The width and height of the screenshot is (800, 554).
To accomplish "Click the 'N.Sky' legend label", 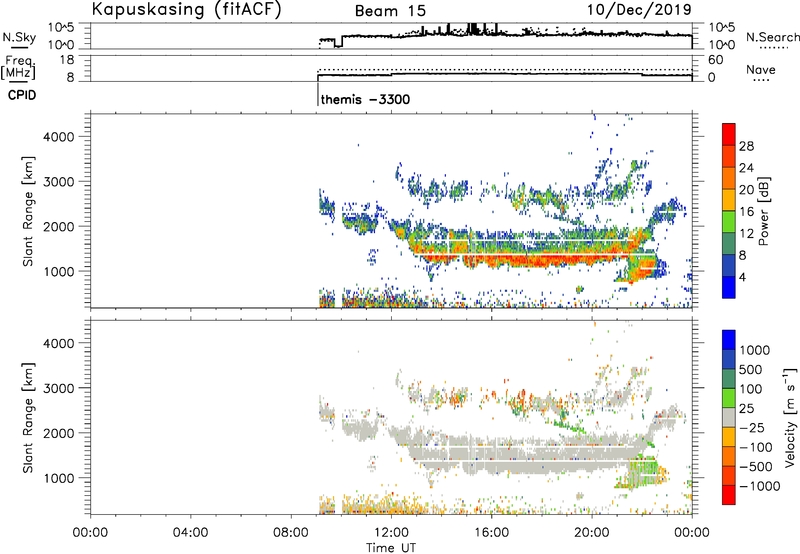I will (x=19, y=37).
